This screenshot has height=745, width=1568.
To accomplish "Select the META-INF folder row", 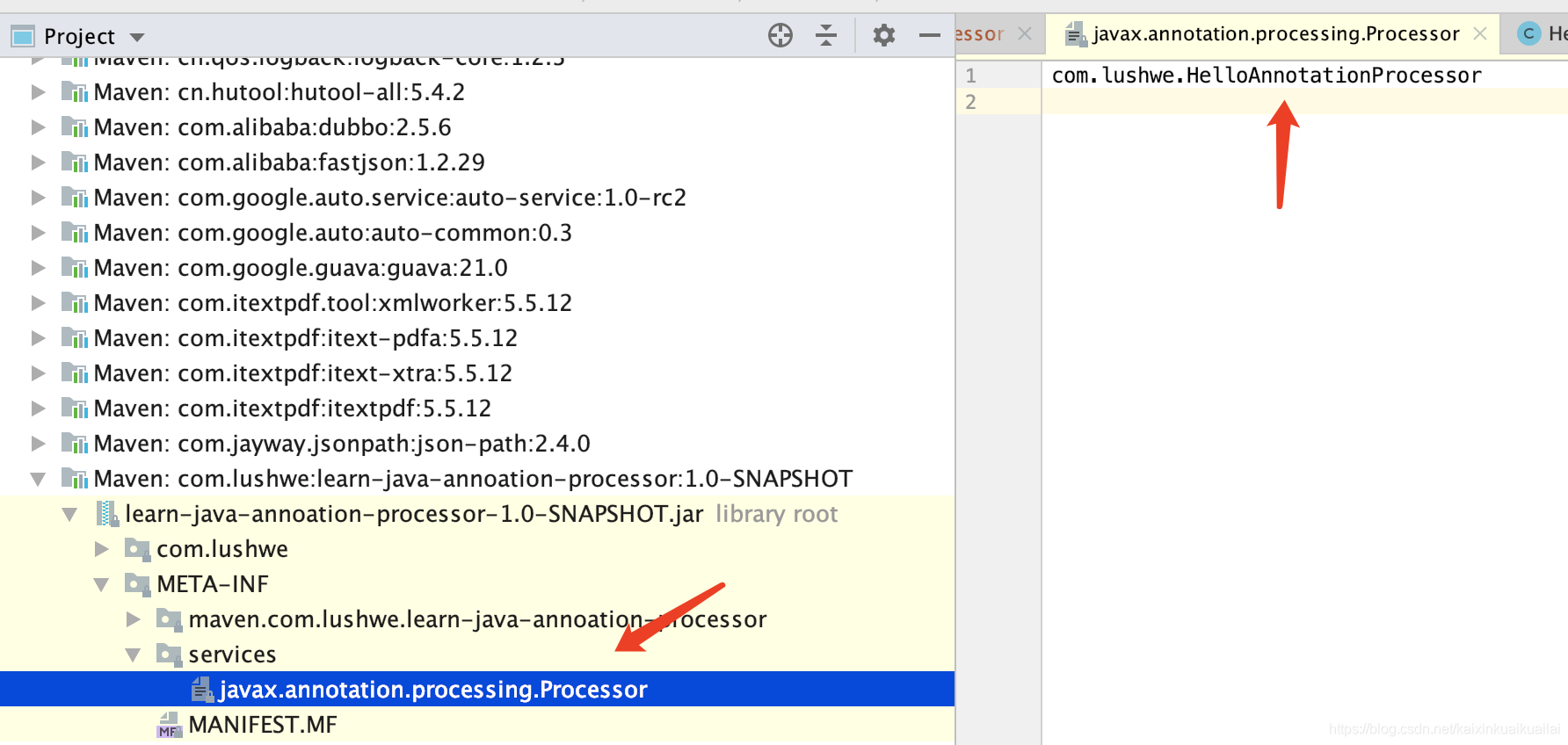I will (477, 584).
